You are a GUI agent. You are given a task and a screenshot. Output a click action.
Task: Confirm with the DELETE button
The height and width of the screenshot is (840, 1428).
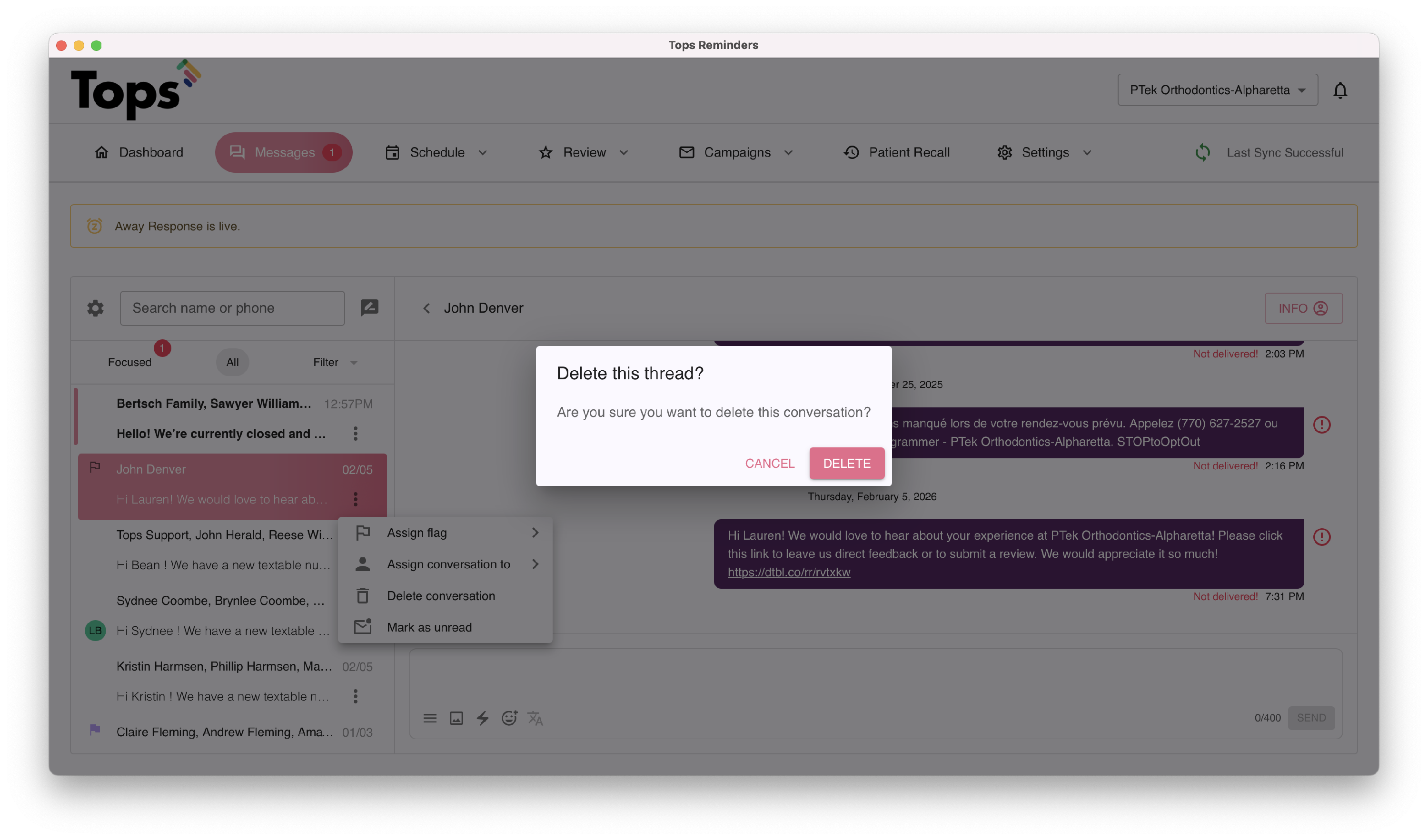pyautogui.click(x=847, y=464)
